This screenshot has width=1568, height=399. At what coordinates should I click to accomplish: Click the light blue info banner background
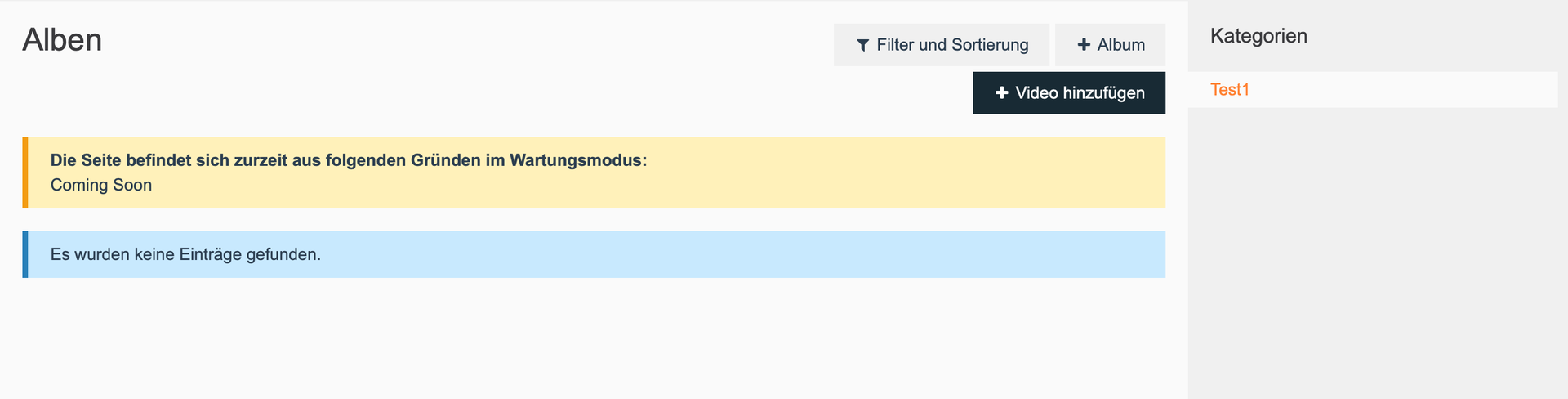click(x=735, y=254)
